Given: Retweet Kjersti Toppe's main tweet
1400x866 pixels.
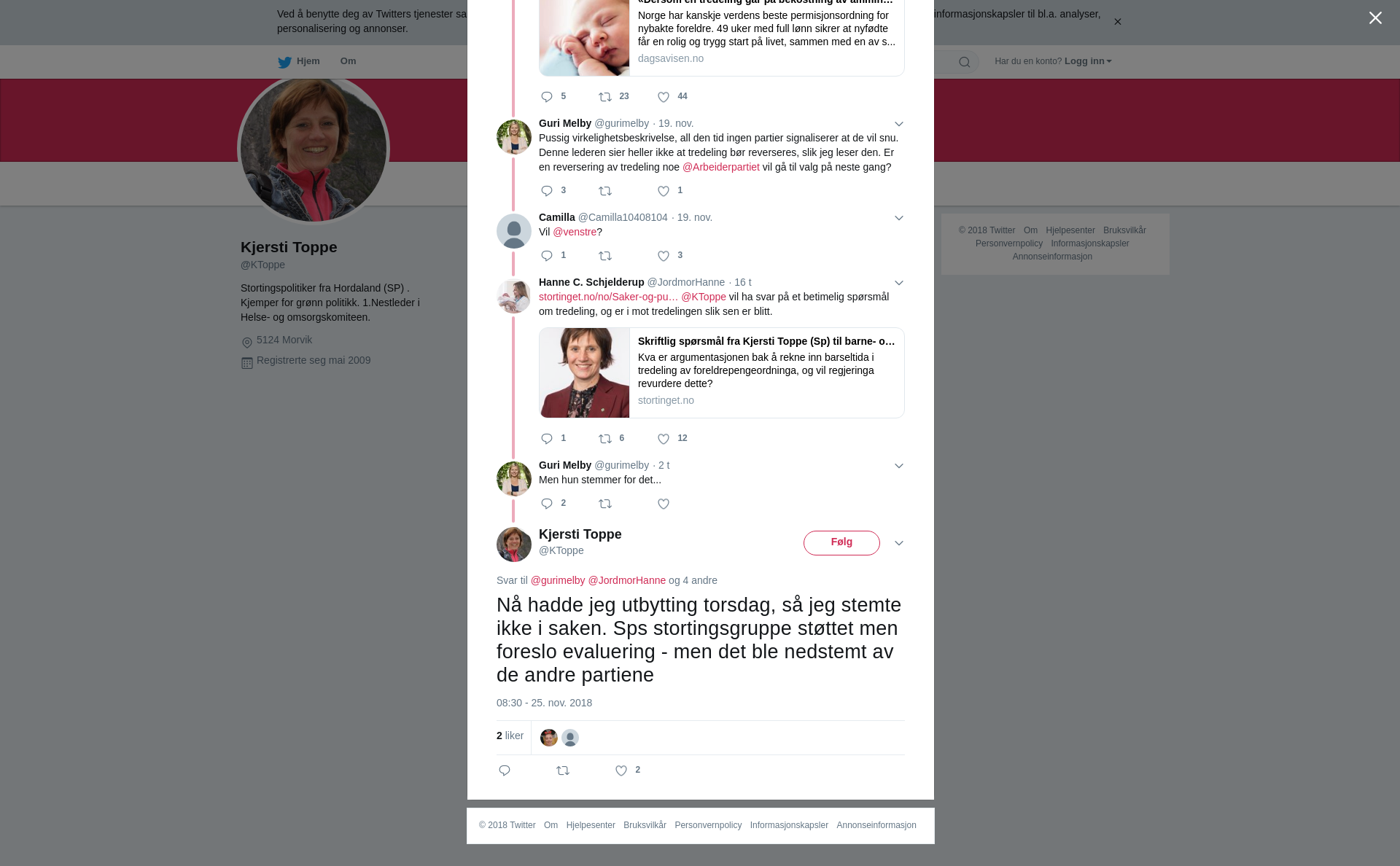Looking at the screenshot, I should [563, 771].
